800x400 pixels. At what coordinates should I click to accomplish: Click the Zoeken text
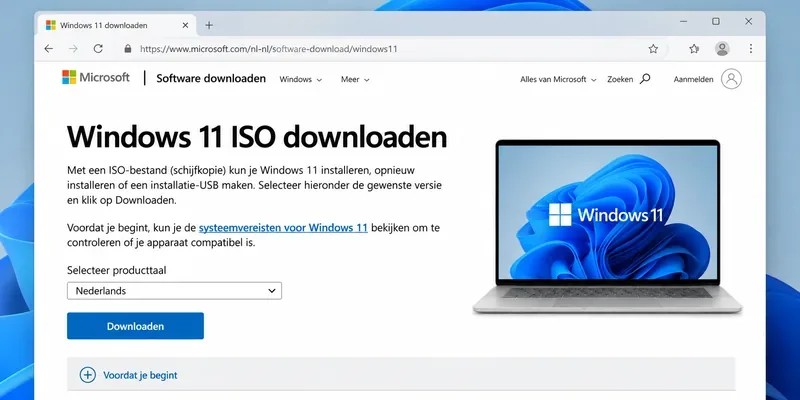click(x=620, y=80)
